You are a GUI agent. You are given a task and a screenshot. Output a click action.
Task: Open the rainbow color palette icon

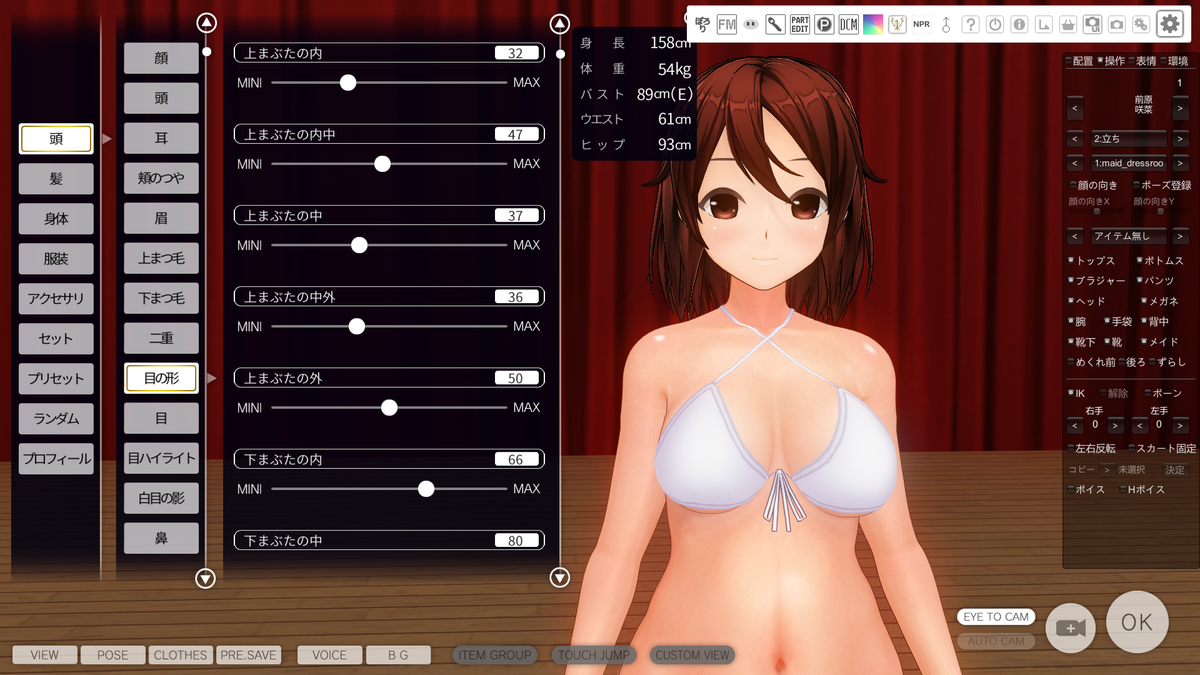[873, 24]
